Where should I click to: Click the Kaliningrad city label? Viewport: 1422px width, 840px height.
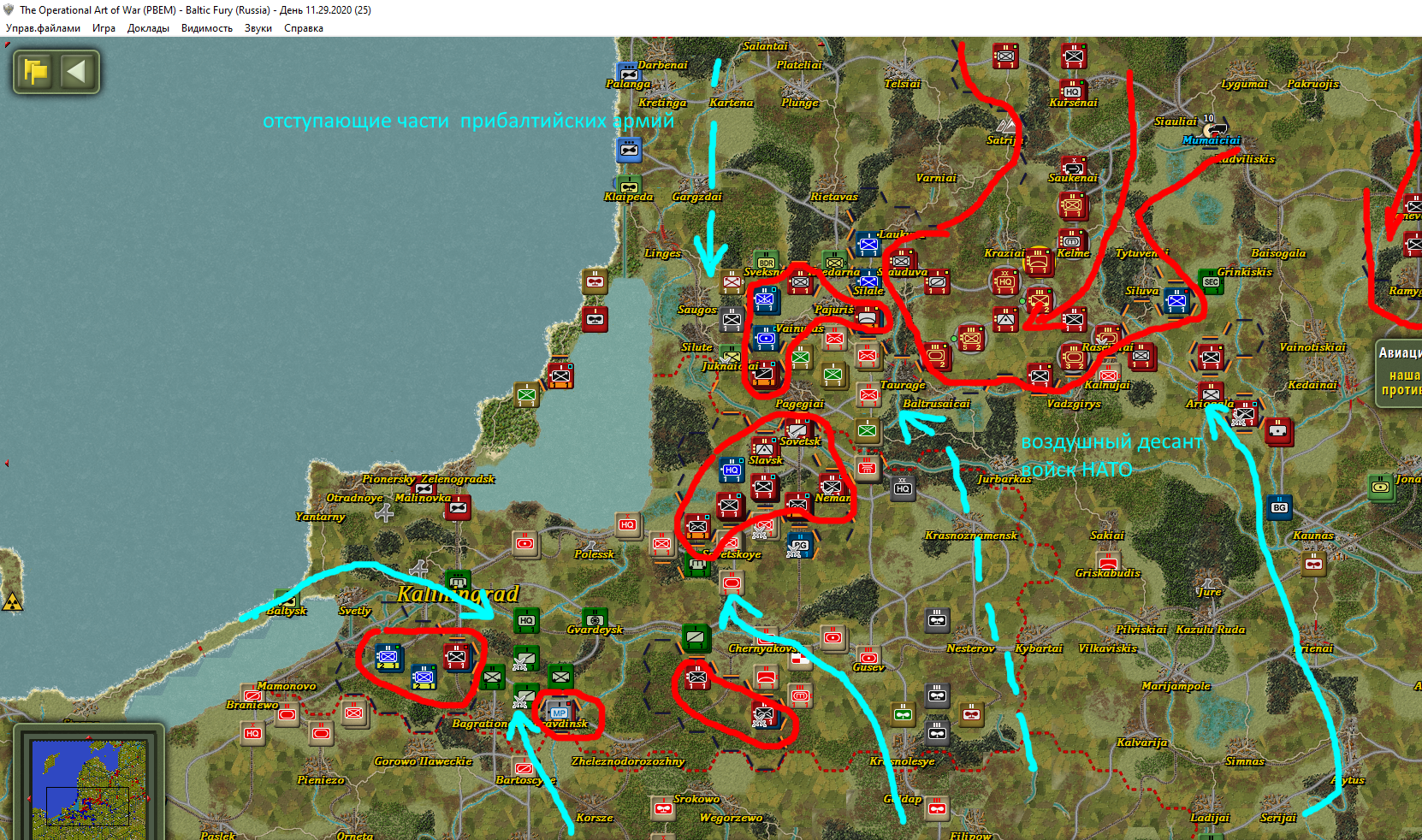[458, 594]
